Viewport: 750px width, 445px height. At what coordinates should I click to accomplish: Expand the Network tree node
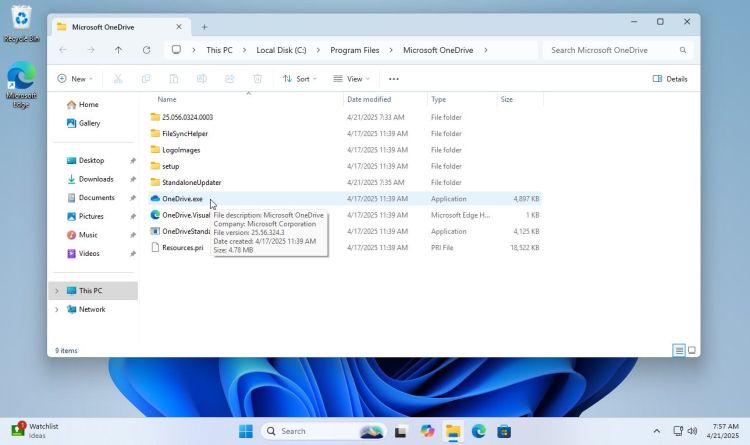(x=57, y=309)
